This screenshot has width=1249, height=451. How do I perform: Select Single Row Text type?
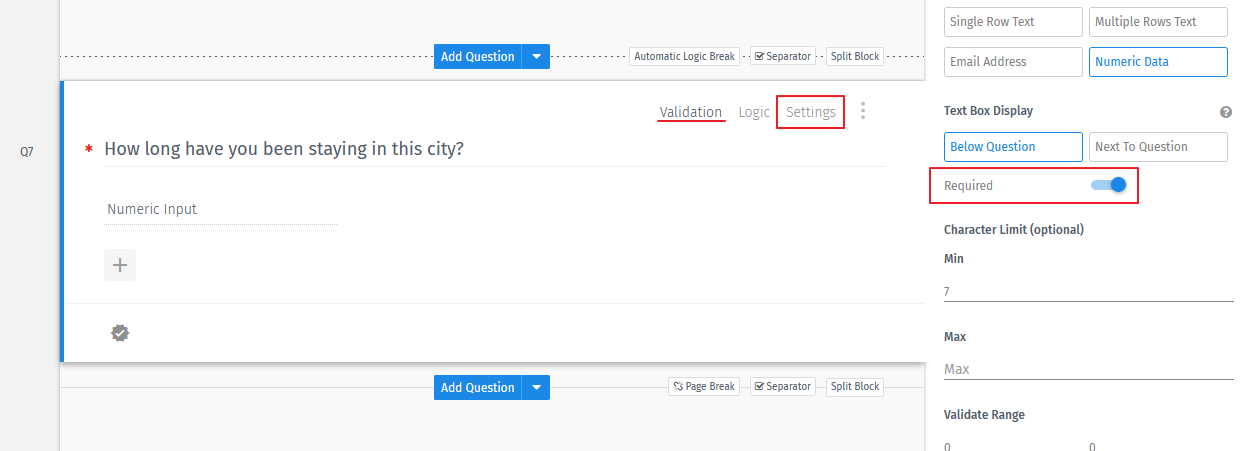point(1013,22)
